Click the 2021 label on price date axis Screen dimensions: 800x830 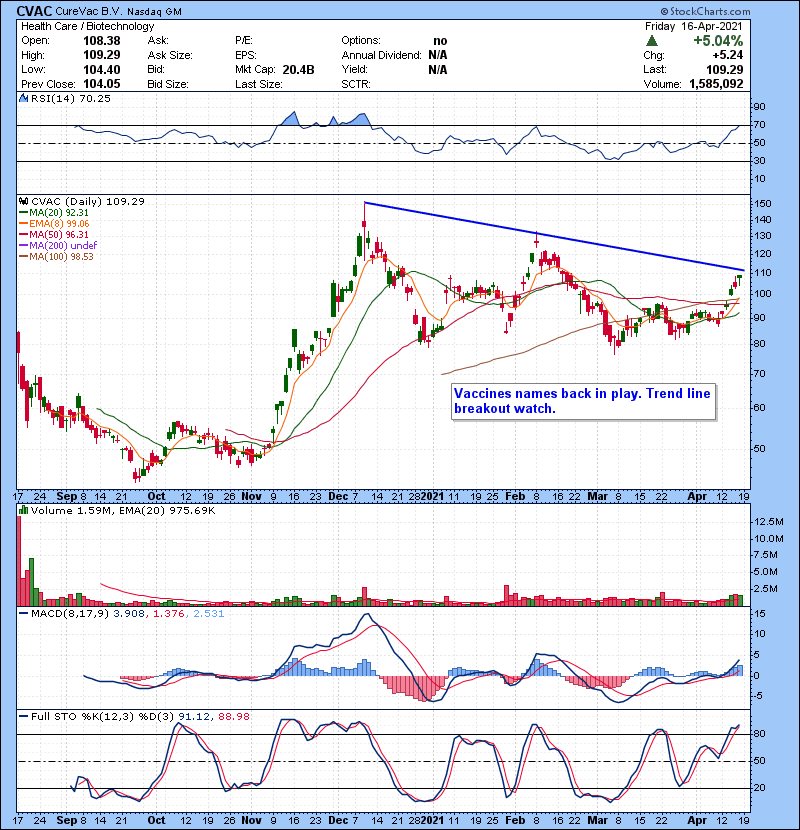pos(433,497)
